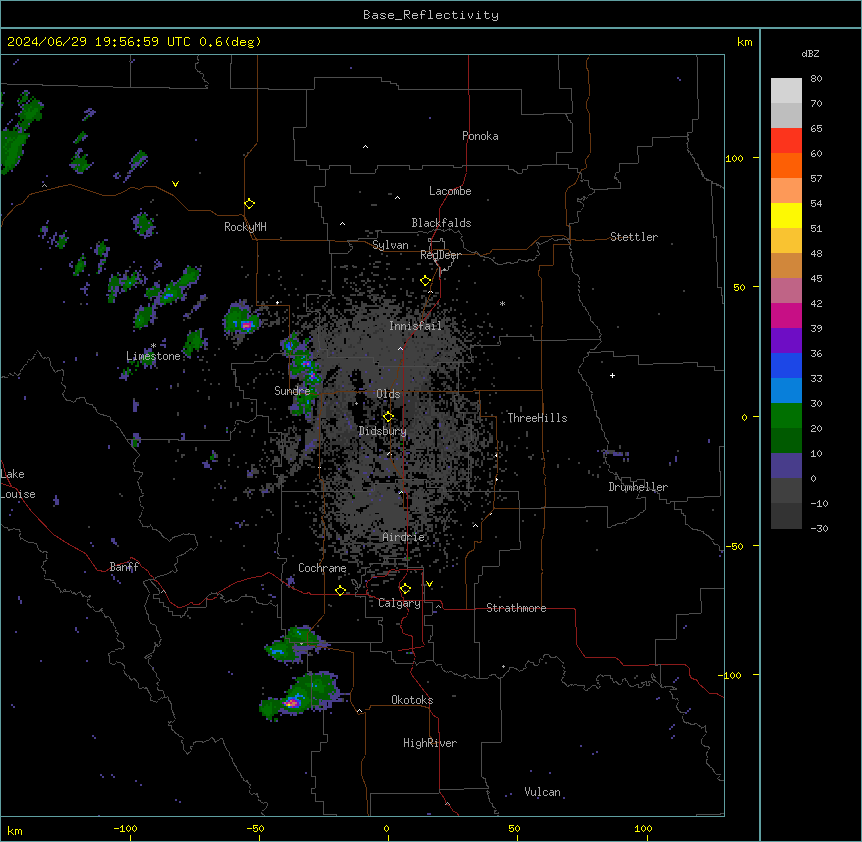862x842 pixels.
Task: Select the Olds town label
Action: (x=388, y=394)
